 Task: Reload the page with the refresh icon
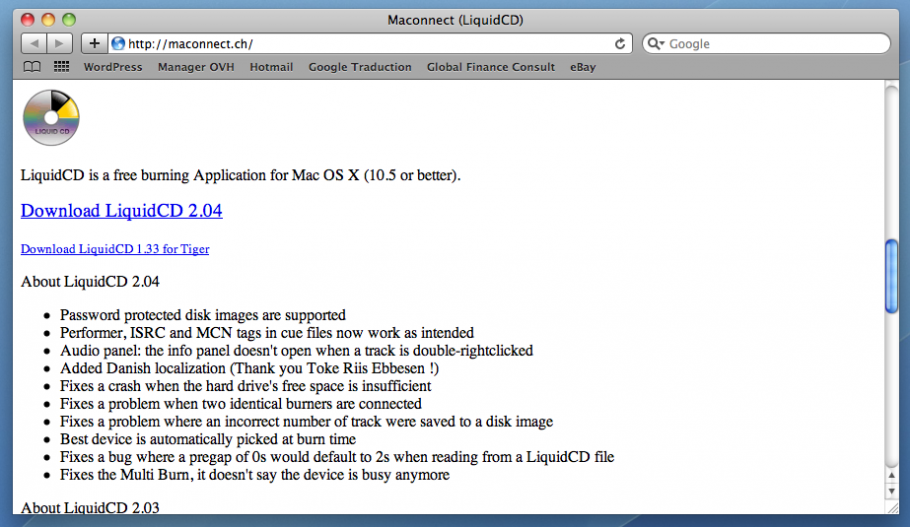(620, 44)
